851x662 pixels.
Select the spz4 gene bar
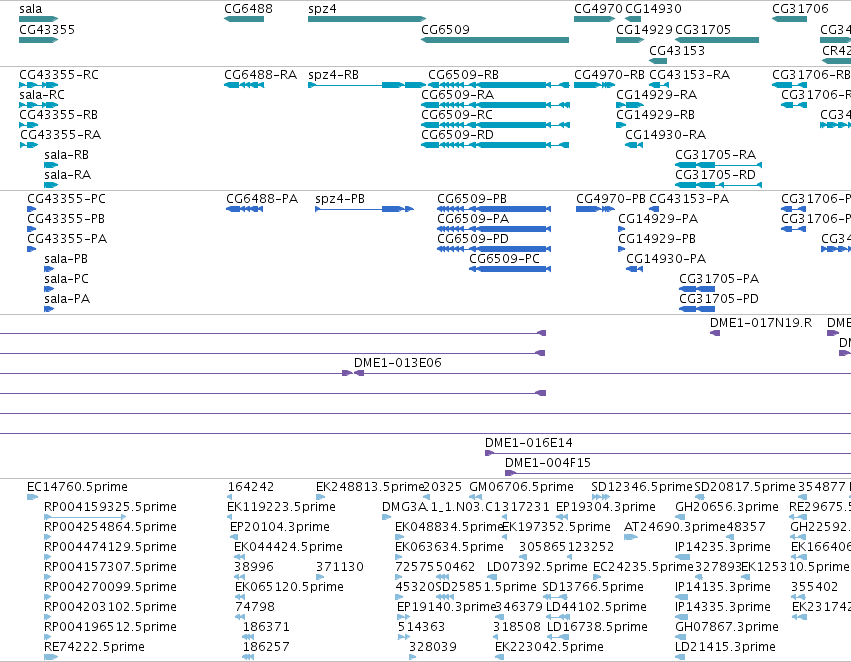pyautogui.click(x=367, y=19)
